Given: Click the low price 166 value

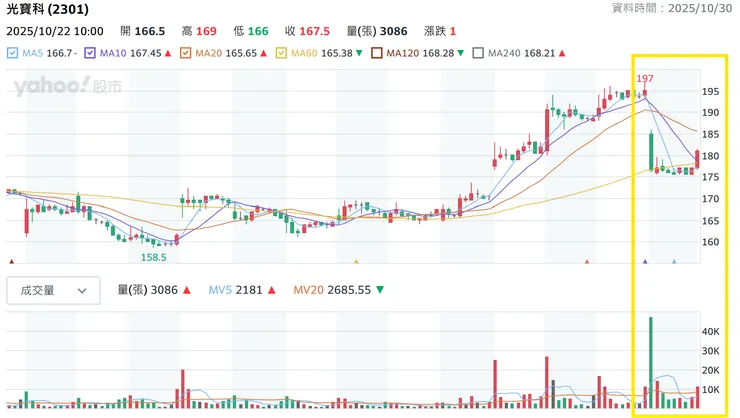Looking at the screenshot, I should 258,32.
